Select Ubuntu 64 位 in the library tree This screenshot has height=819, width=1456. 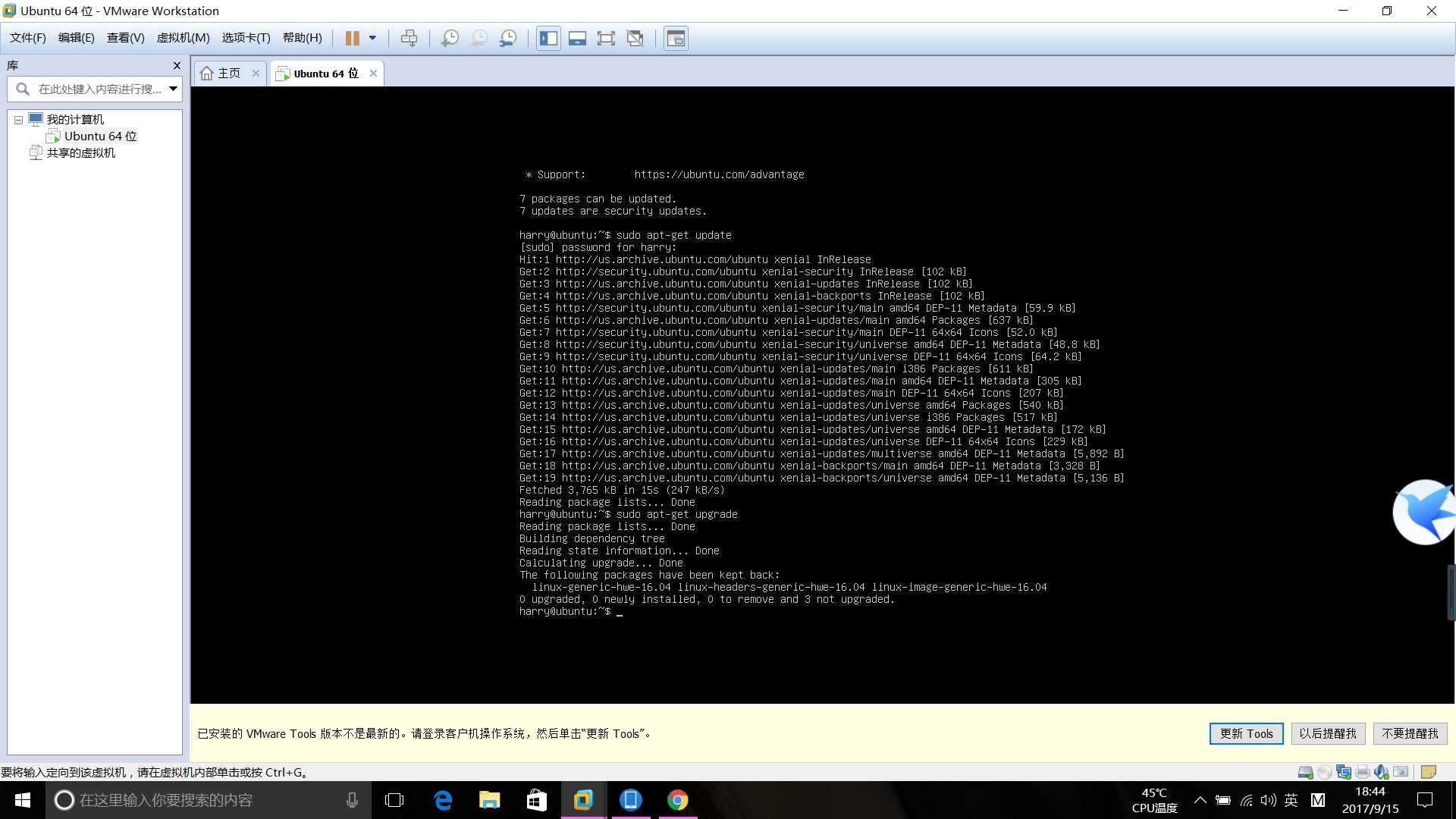100,136
